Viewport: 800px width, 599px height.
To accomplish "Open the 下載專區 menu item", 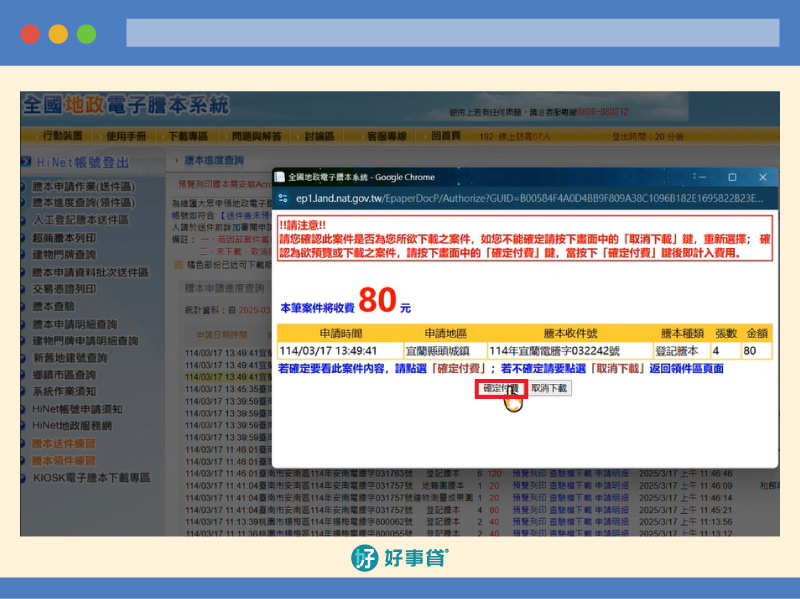I will pos(188,135).
